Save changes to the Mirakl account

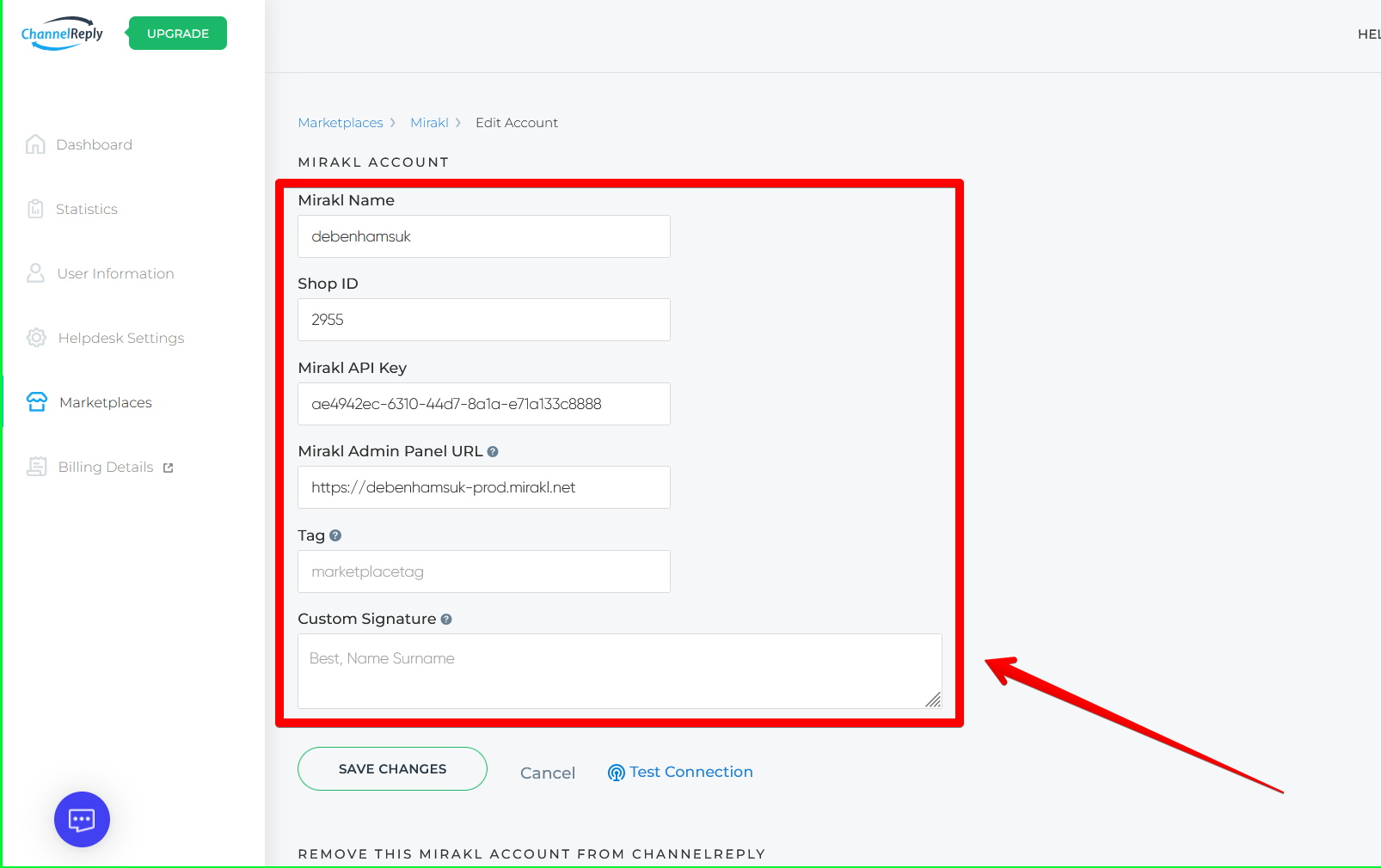pyautogui.click(x=392, y=769)
